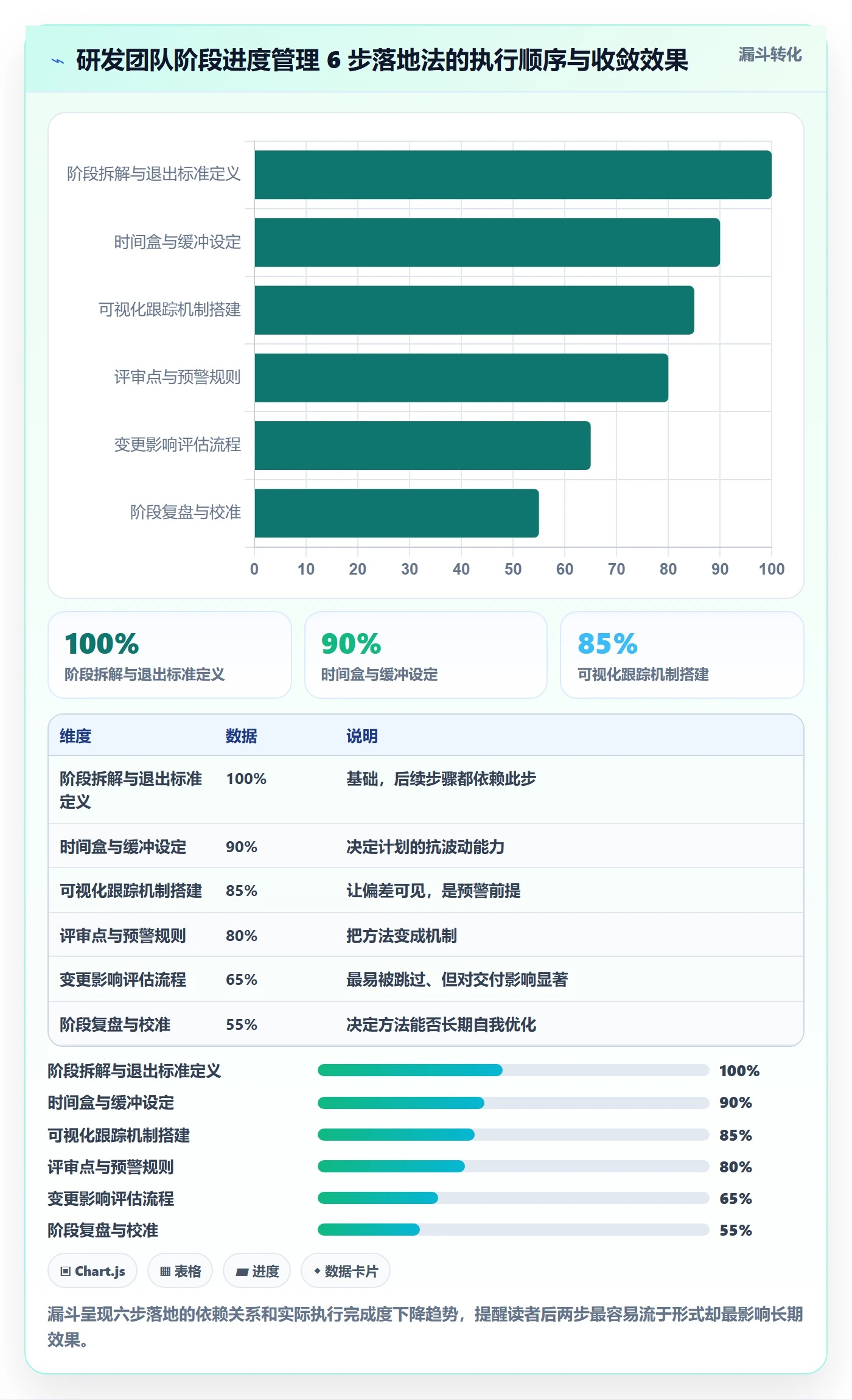Click the 可视化跟踪机制搭建 chart bar

click(x=474, y=310)
